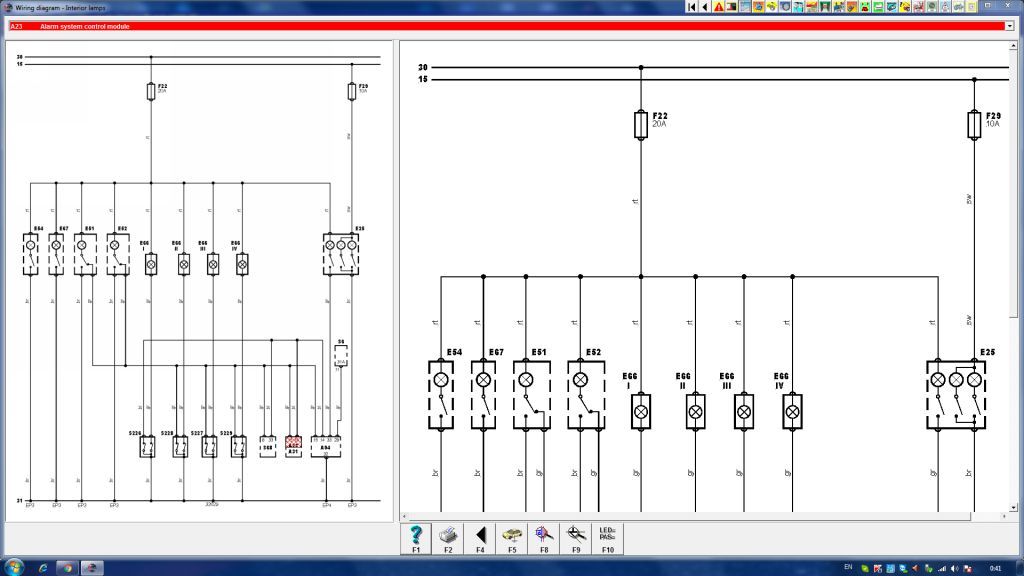
Task: Open Chrome from the taskbar
Action: pyautogui.click(x=67, y=568)
